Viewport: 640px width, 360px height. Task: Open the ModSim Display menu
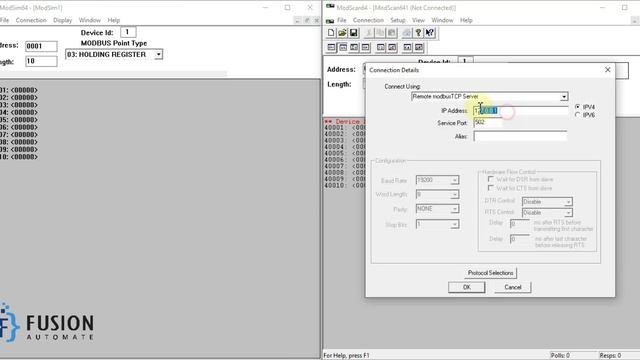[x=62, y=20]
